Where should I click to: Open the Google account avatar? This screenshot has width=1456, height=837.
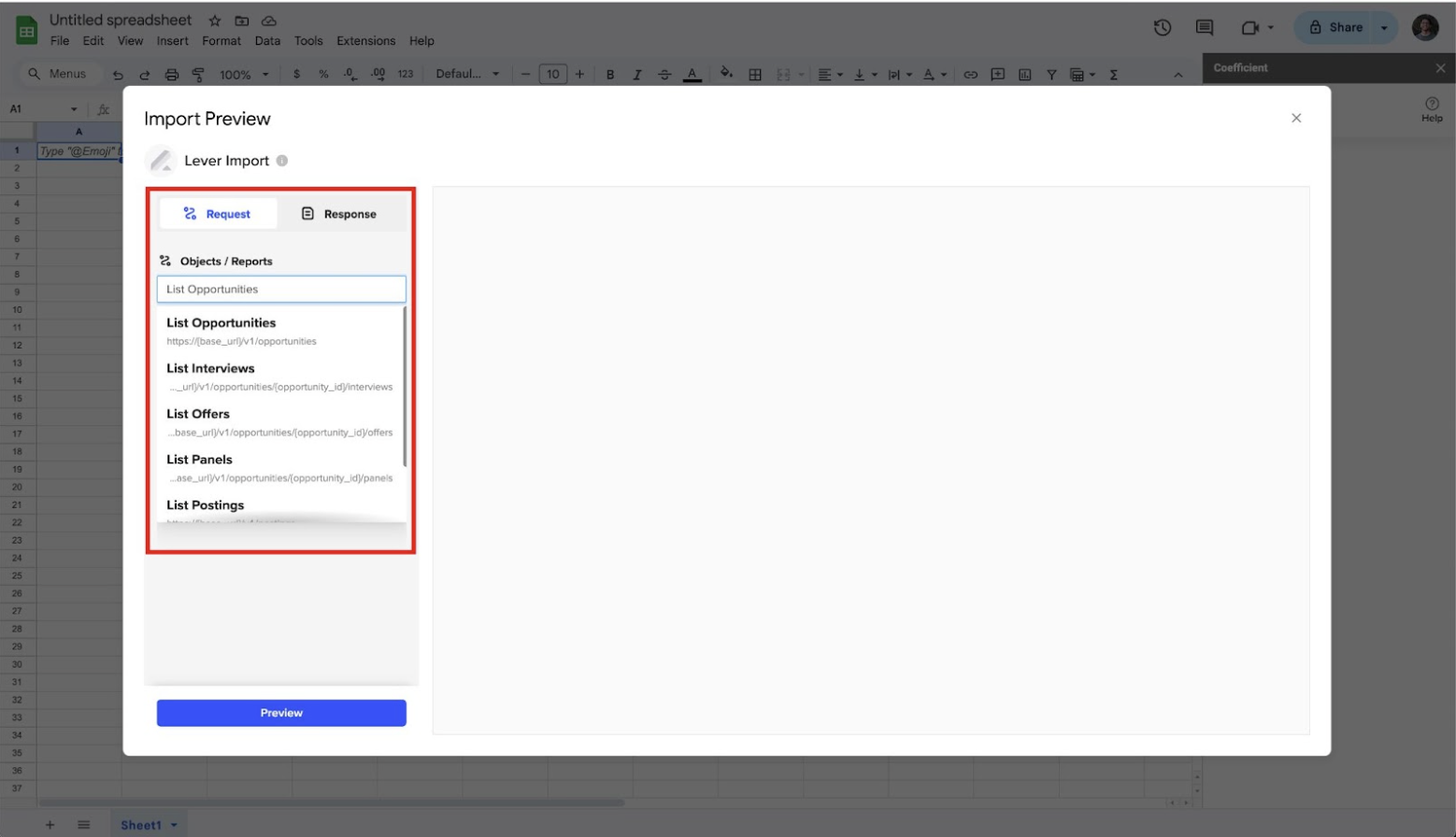coord(1425,27)
